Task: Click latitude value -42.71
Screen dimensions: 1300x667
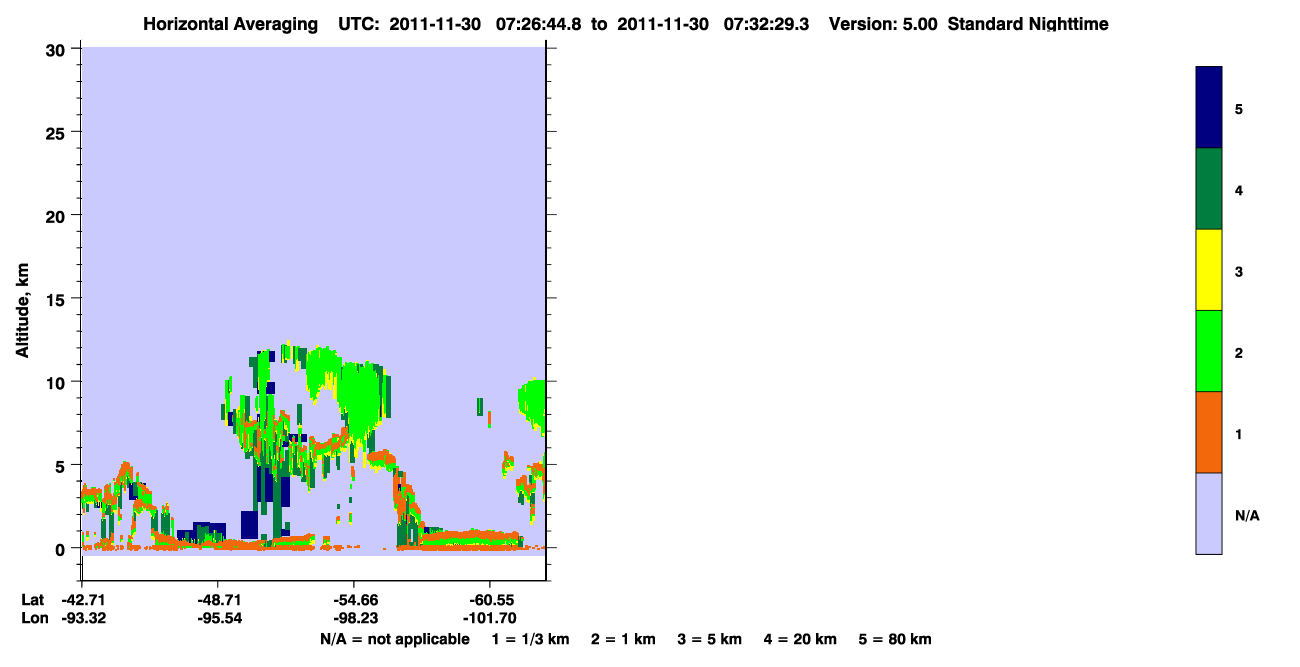Action: click(x=81, y=600)
